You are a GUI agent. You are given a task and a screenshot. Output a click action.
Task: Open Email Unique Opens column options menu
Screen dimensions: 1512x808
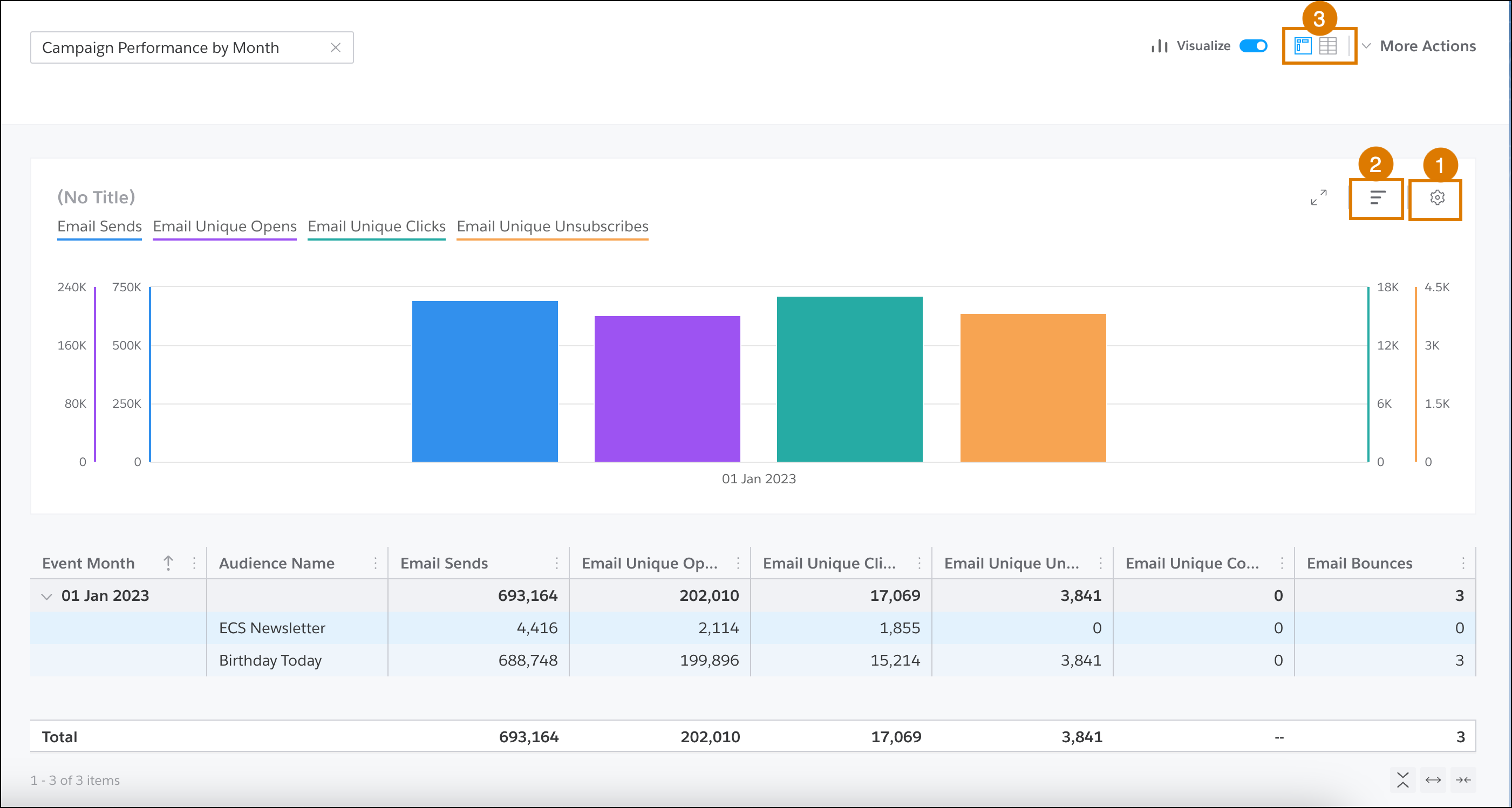pyautogui.click(x=737, y=563)
